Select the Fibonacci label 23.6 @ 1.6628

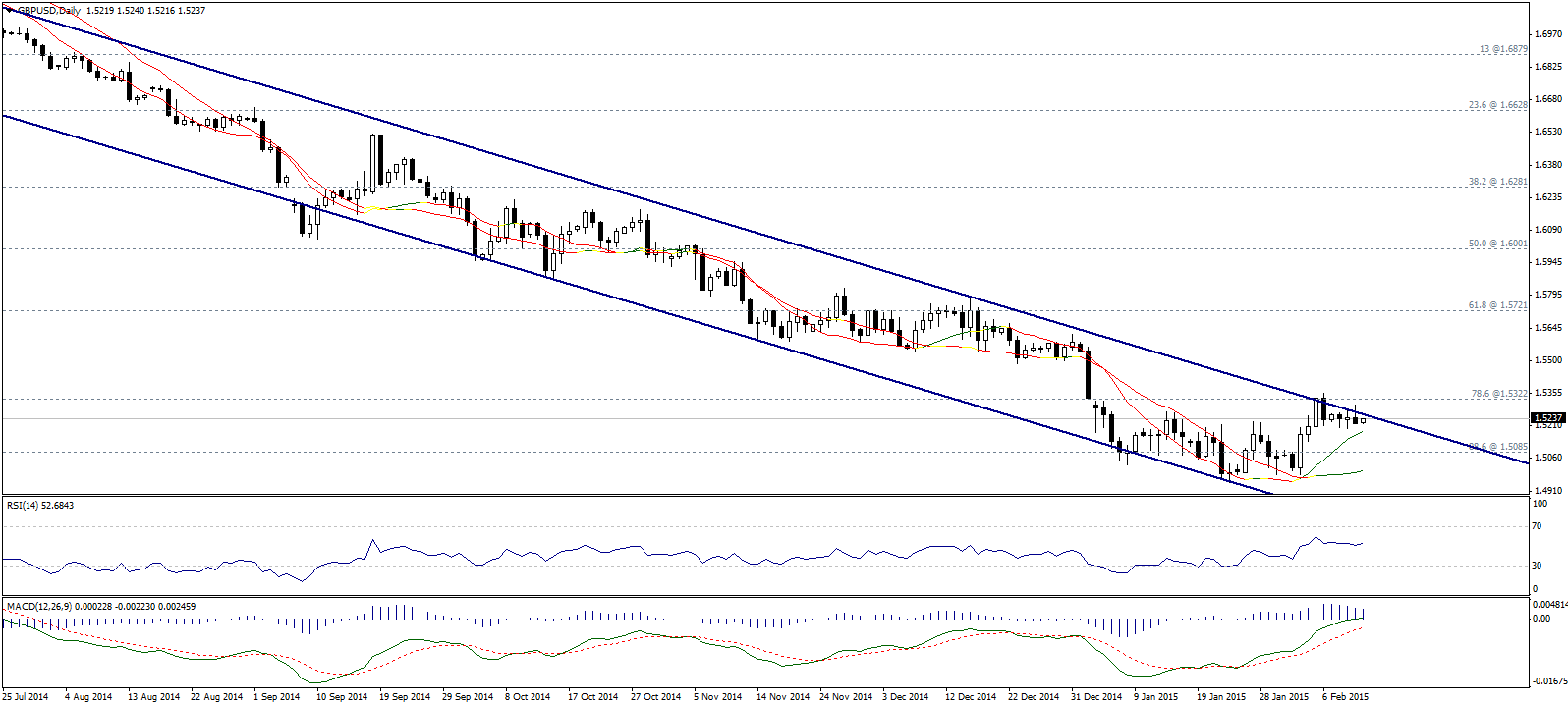pyautogui.click(x=1498, y=105)
